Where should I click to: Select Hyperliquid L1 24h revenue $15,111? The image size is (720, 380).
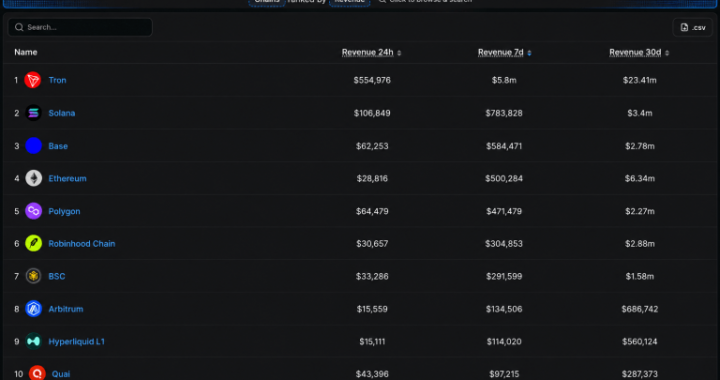pyautogui.click(x=372, y=341)
